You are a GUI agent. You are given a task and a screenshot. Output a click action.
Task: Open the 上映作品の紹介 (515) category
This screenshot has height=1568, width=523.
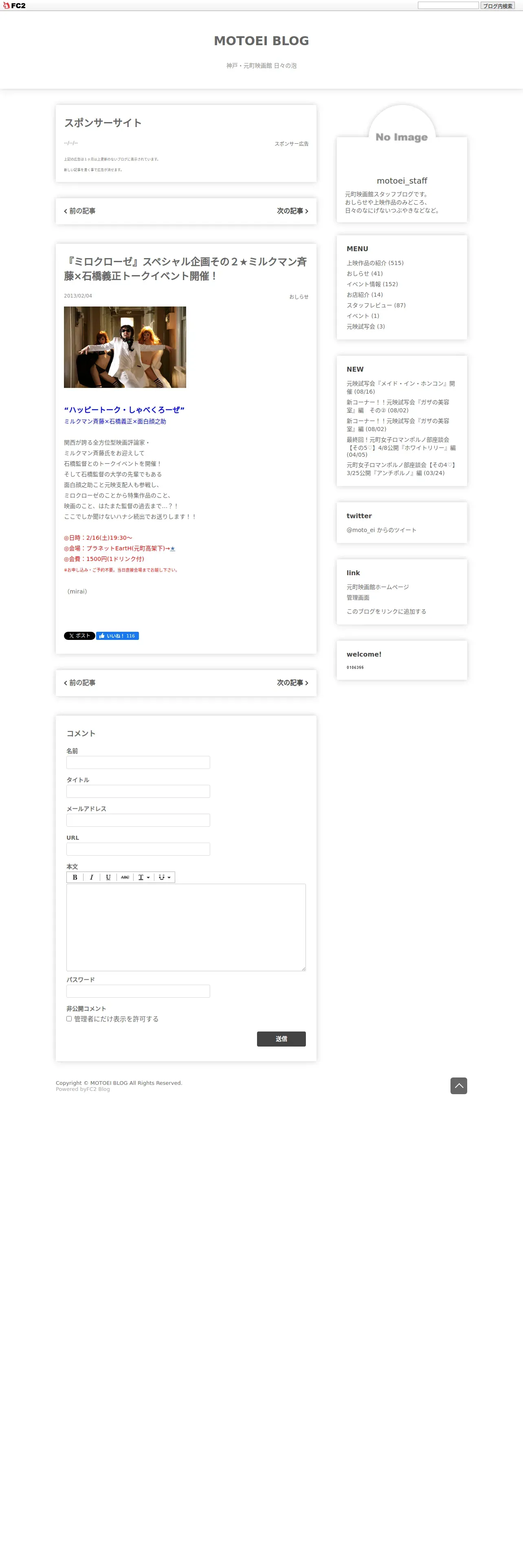coord(375,263)
